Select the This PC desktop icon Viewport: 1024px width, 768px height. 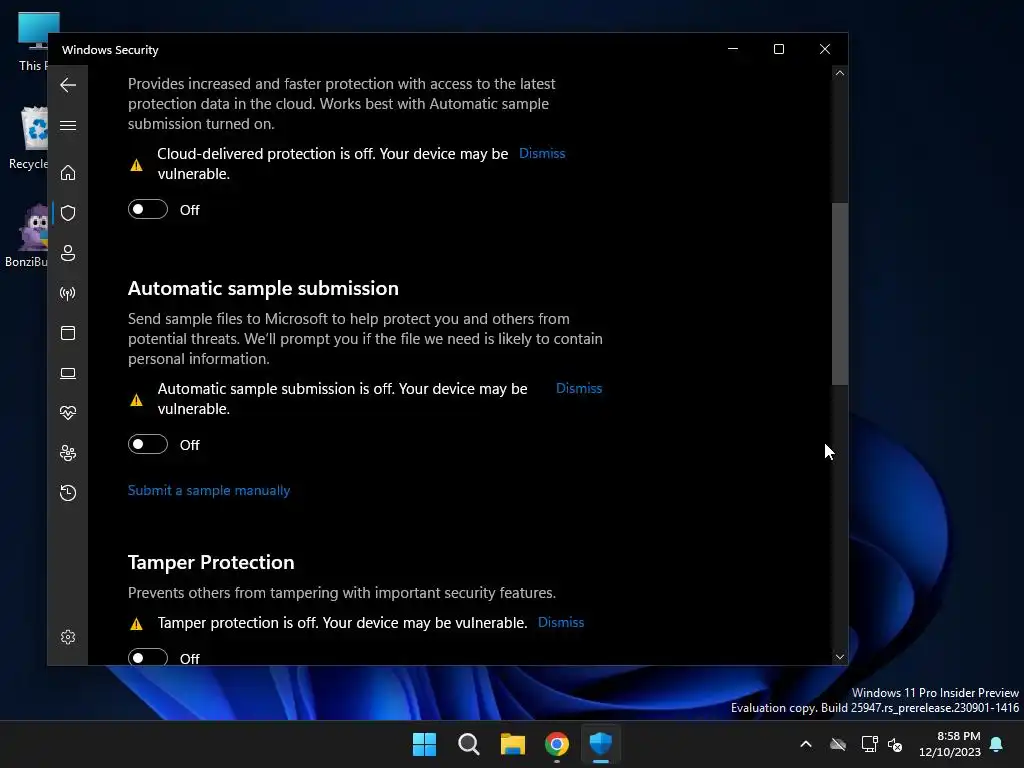(33, 42)
